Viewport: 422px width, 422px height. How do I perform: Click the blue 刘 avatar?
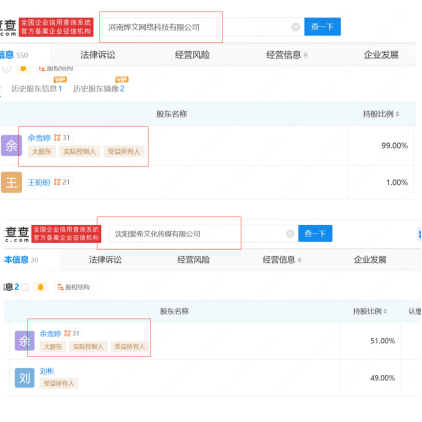pyautogui.click(x=25, y=378)
